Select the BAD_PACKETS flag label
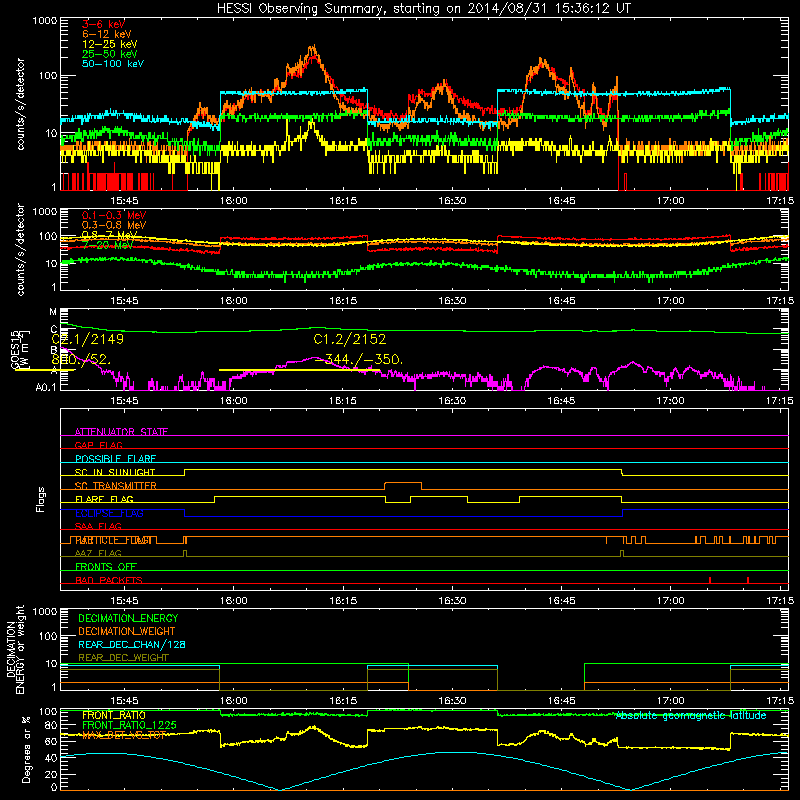Viewport: 800px width, 800px height. tap(109, 580)
